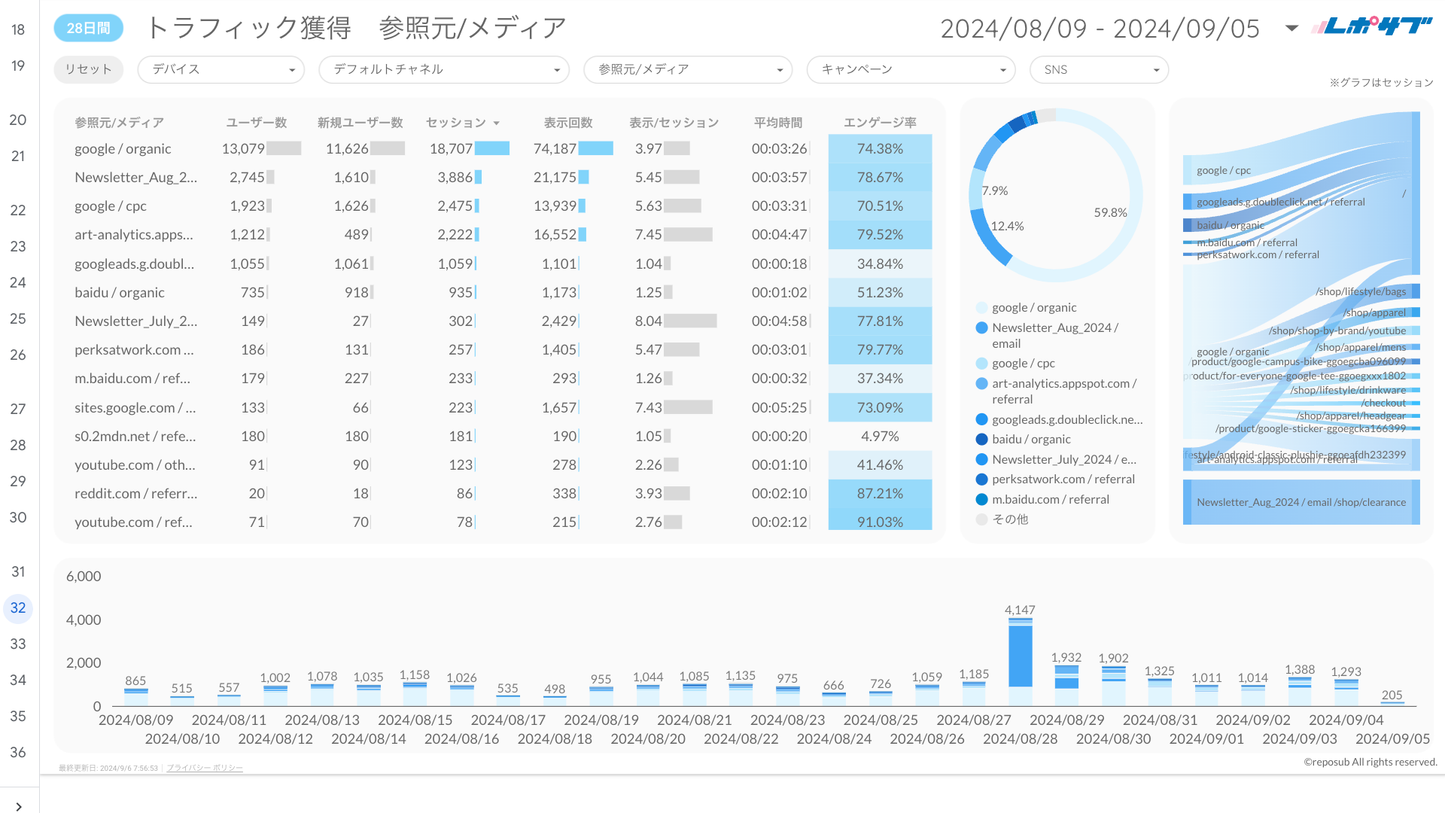
Task: Click google / organic legend dot
Action: [x=981, y=308]
